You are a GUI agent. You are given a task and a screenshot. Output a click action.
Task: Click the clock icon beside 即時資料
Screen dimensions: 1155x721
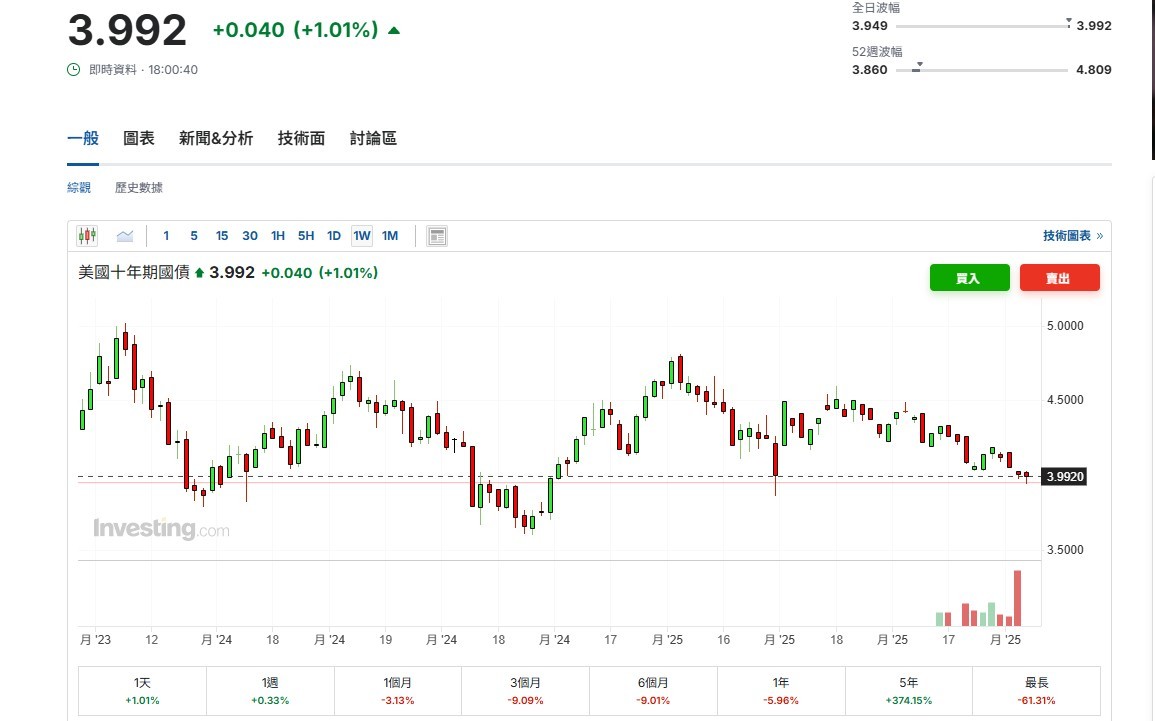click(x=74, y=70)
